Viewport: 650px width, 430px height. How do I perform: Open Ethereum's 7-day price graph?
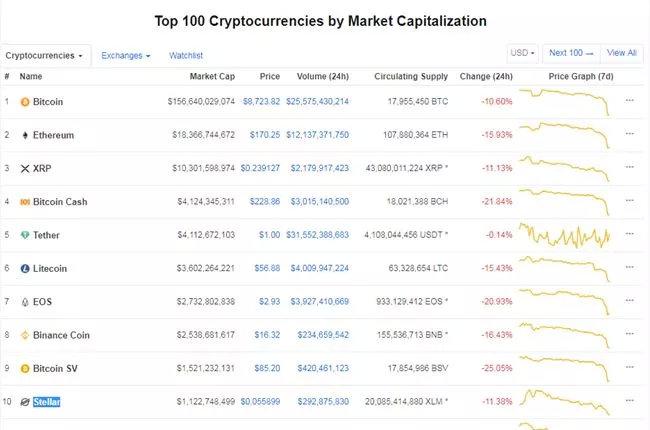(x=564, y=135)
